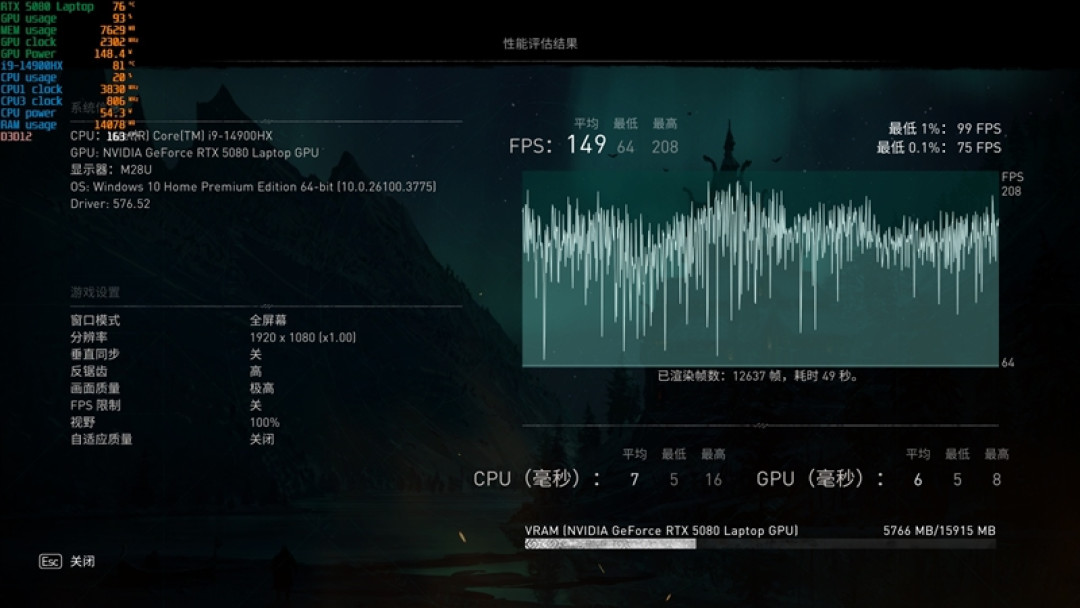The image size is (1080, 608).
Task: Click the average FPS value 149
Action: (x=586, y=145)
